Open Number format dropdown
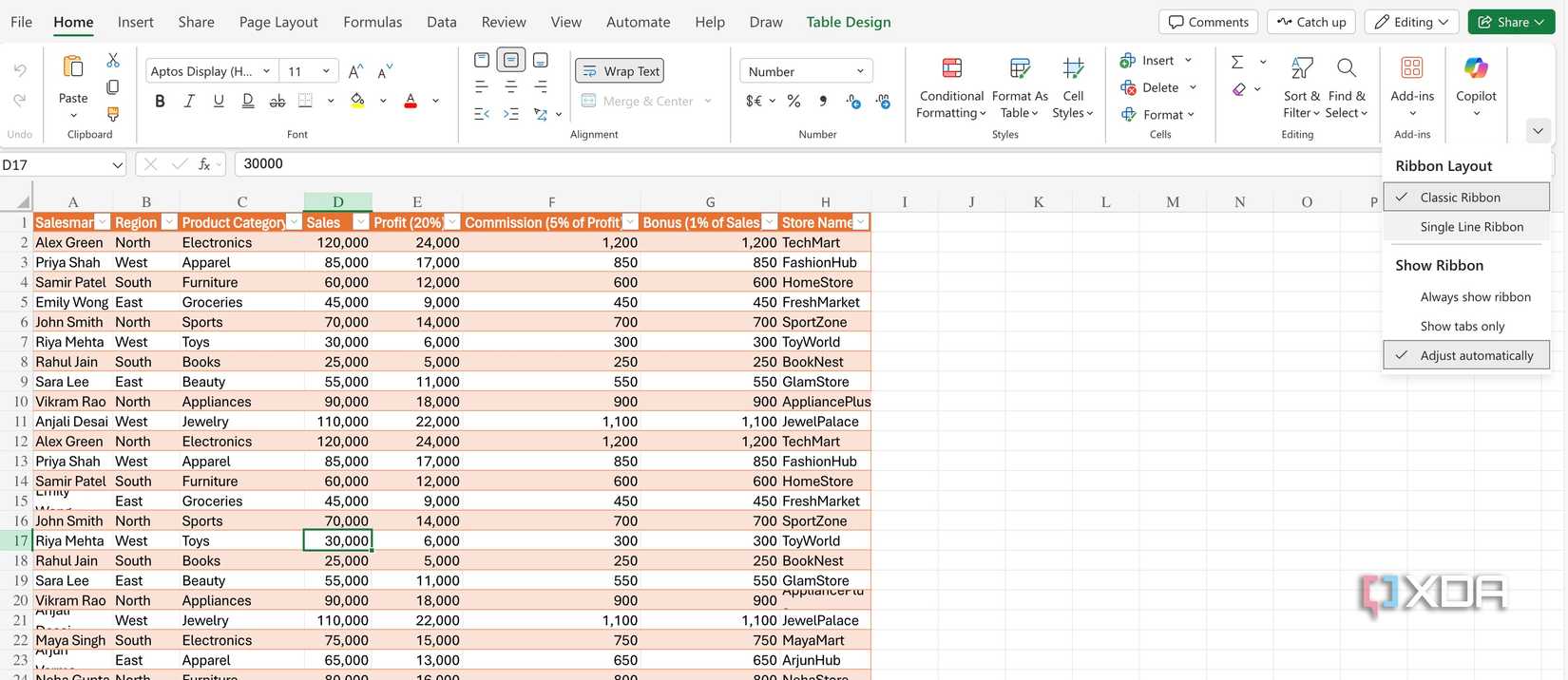The image size is (1568, 680). pyautogui.click(x=860, y=71)
